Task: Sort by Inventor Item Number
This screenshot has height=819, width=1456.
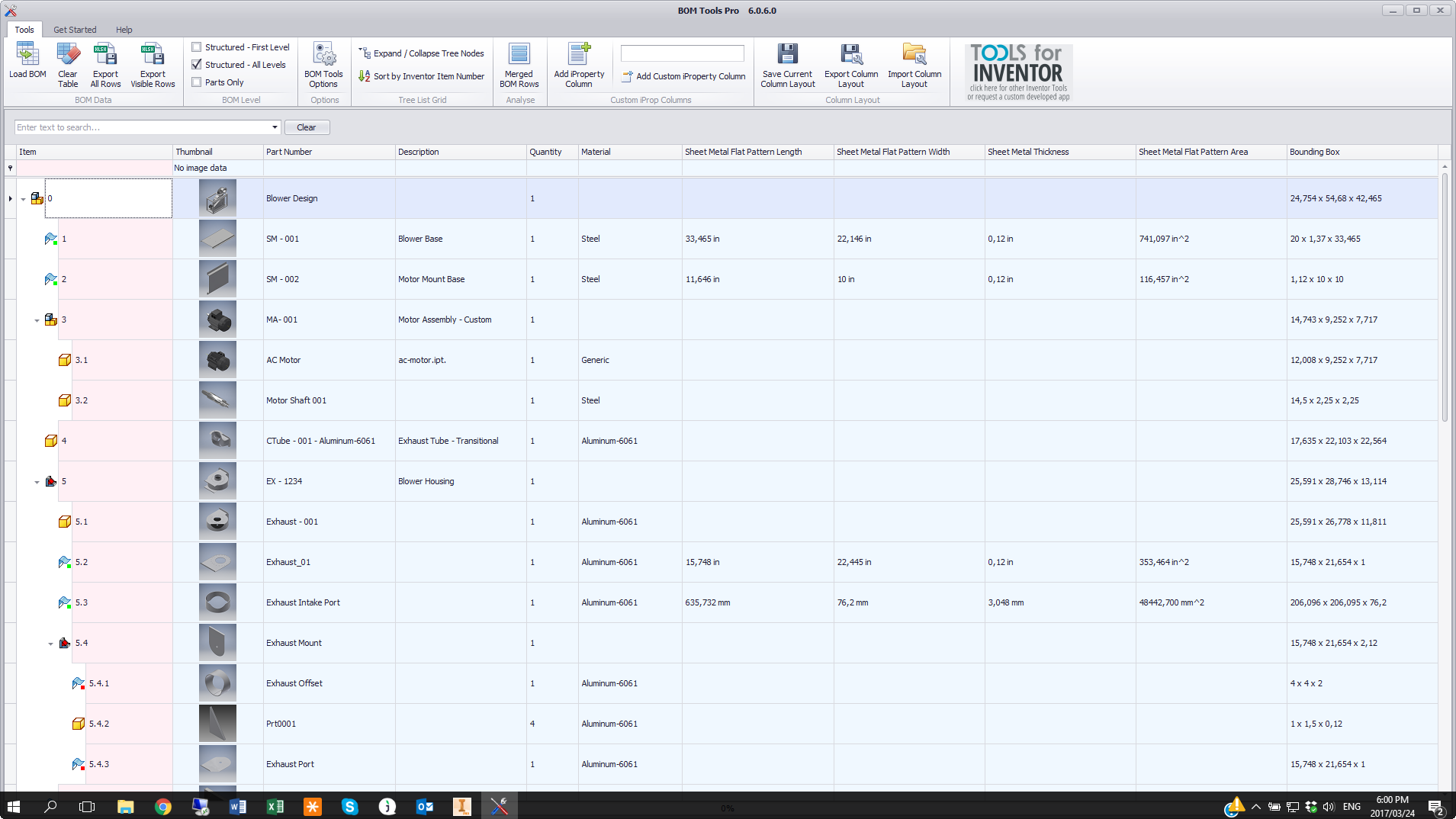Action: click(x=422, y=76)
